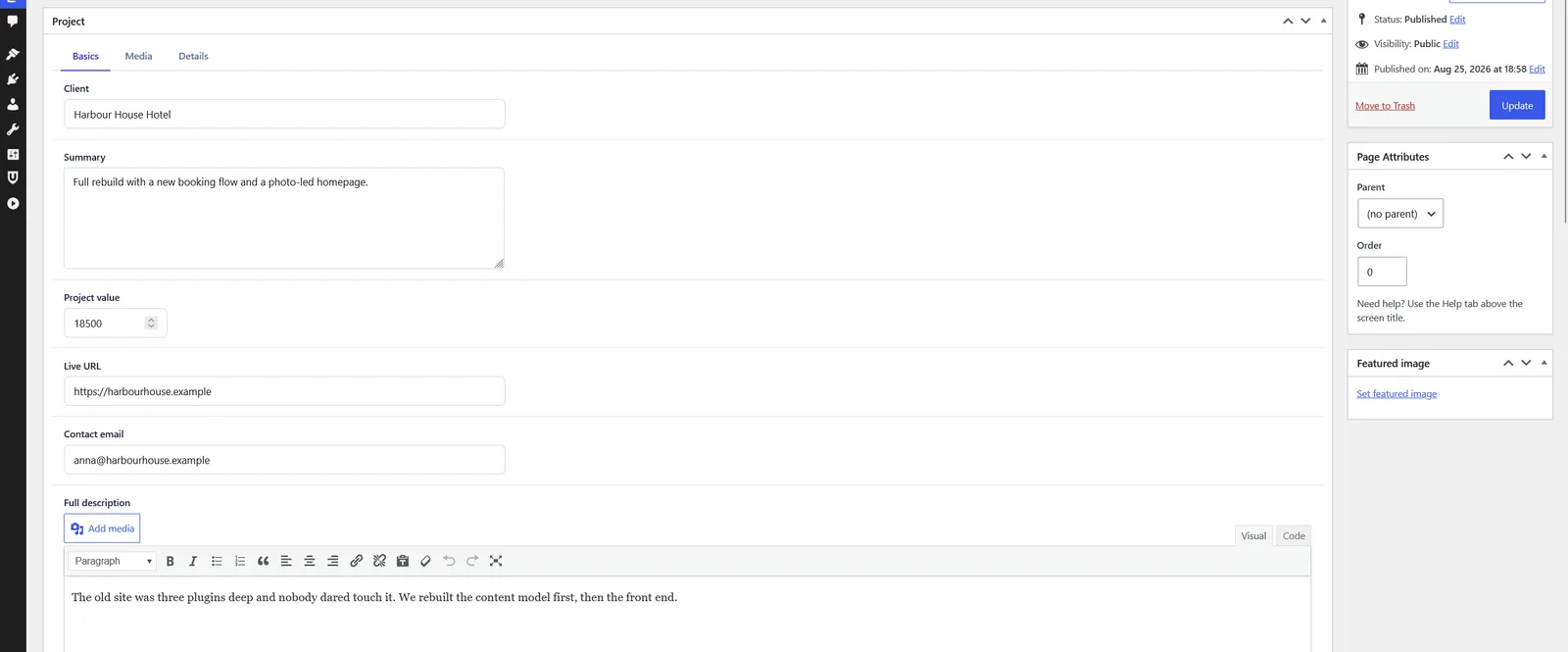Image resolution: width=1568 pixels, height=652 pixels.
Task: Switch editor to Visual tab
Action: tap(1253, 535)
